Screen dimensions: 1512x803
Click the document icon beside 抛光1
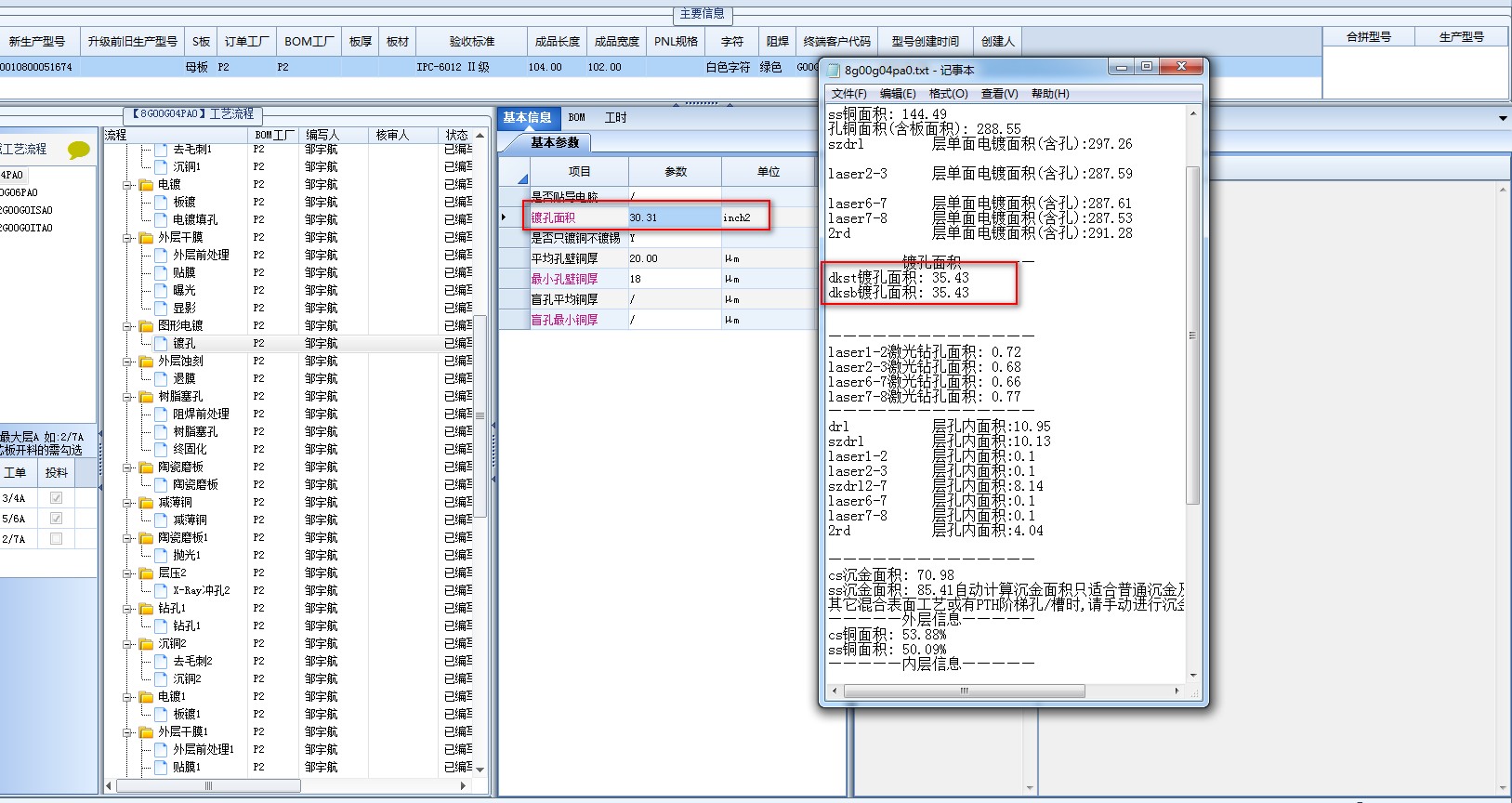pyautogui.click(x=161, y=556)
